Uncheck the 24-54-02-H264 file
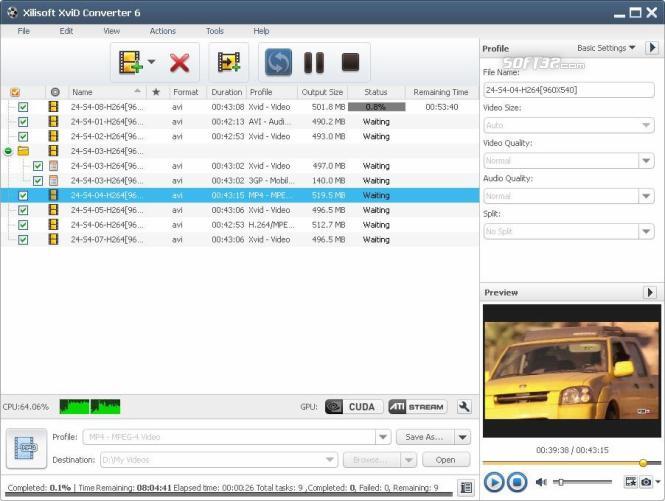Viewport: 665px width, 501px height. 23,137
